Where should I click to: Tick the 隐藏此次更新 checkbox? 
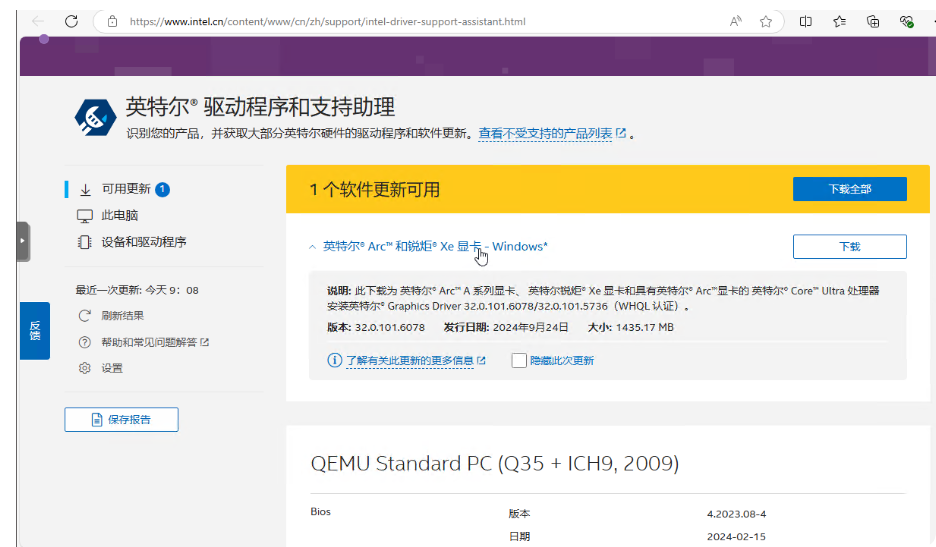tap(519, 360)
